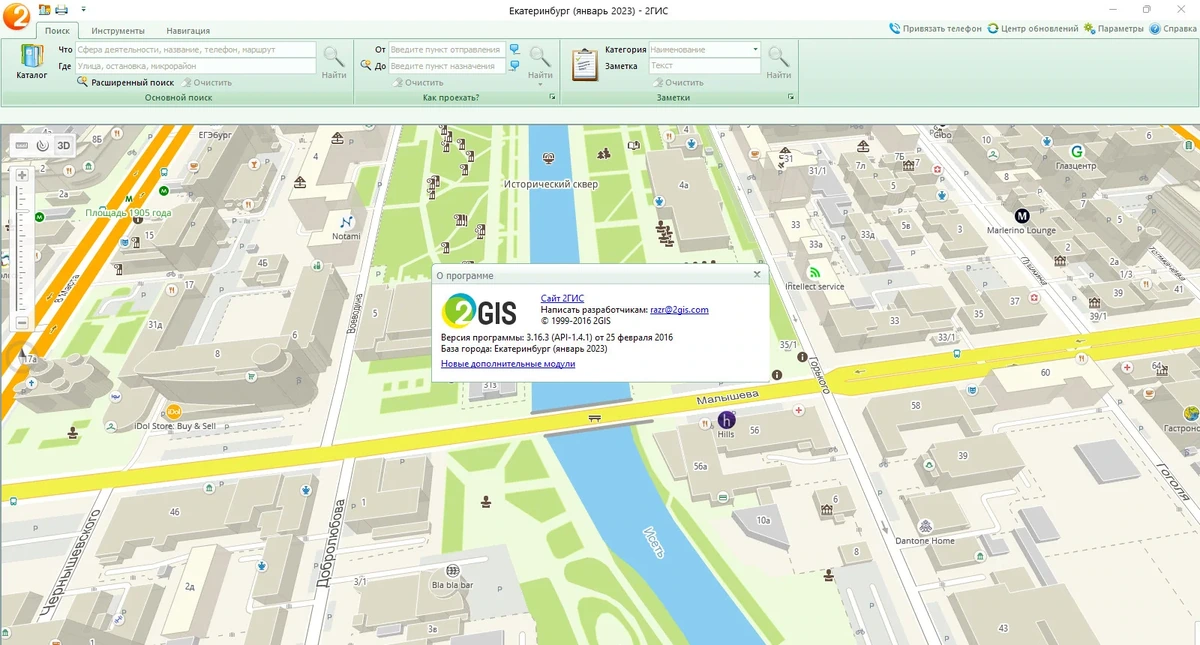Open Новые дополнительные модули link
Image resolution: width=1200 pixels, height=645 pixels.
pyautogui.click(x=508, y=364)
